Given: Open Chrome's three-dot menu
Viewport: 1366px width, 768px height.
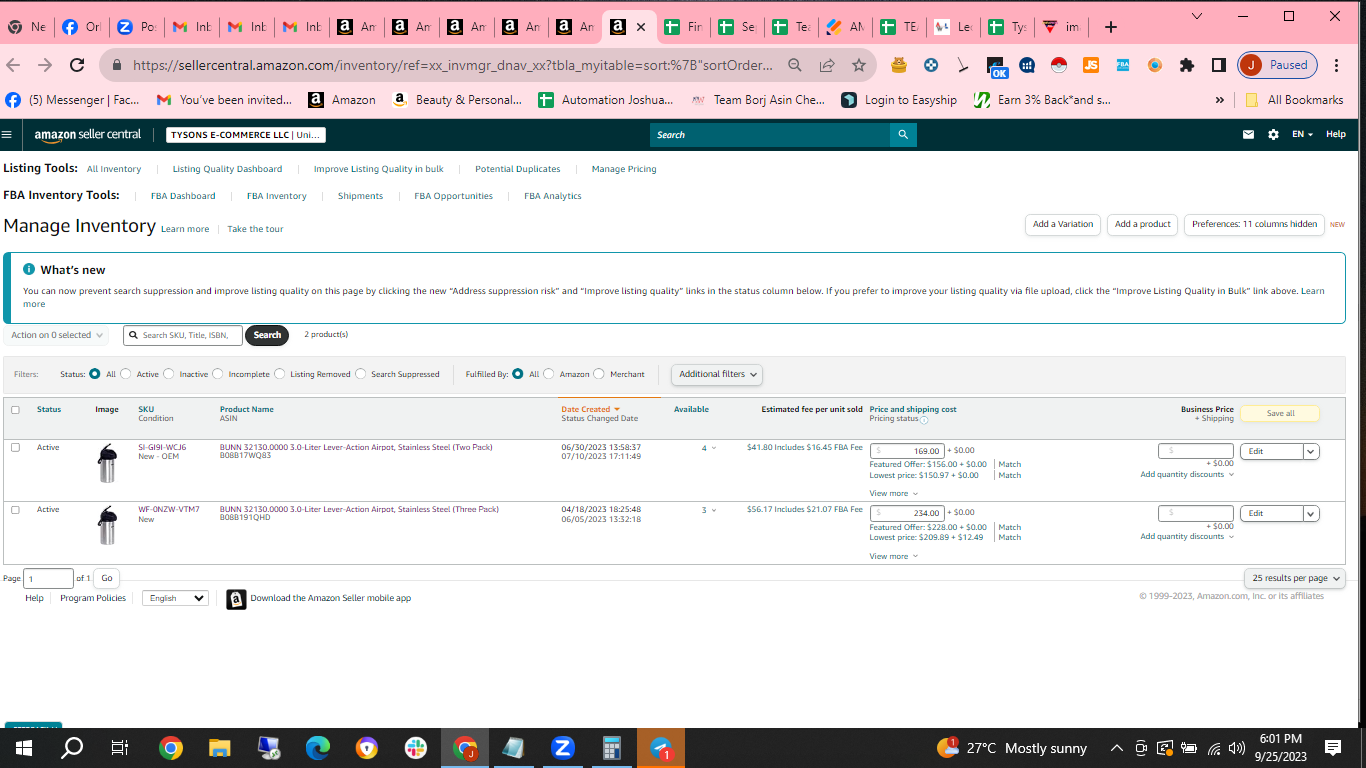Looking at the screenshot, I should click(x=1337, y=65).
